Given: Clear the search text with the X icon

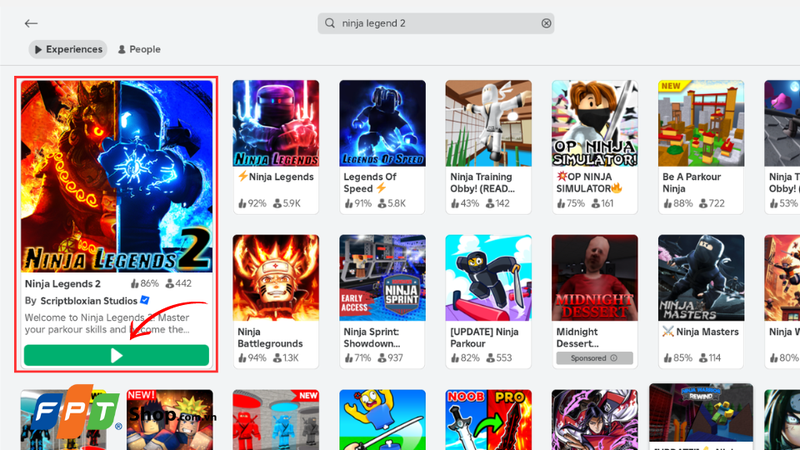Looking at the screenshot, I should (x=546, y=23).
